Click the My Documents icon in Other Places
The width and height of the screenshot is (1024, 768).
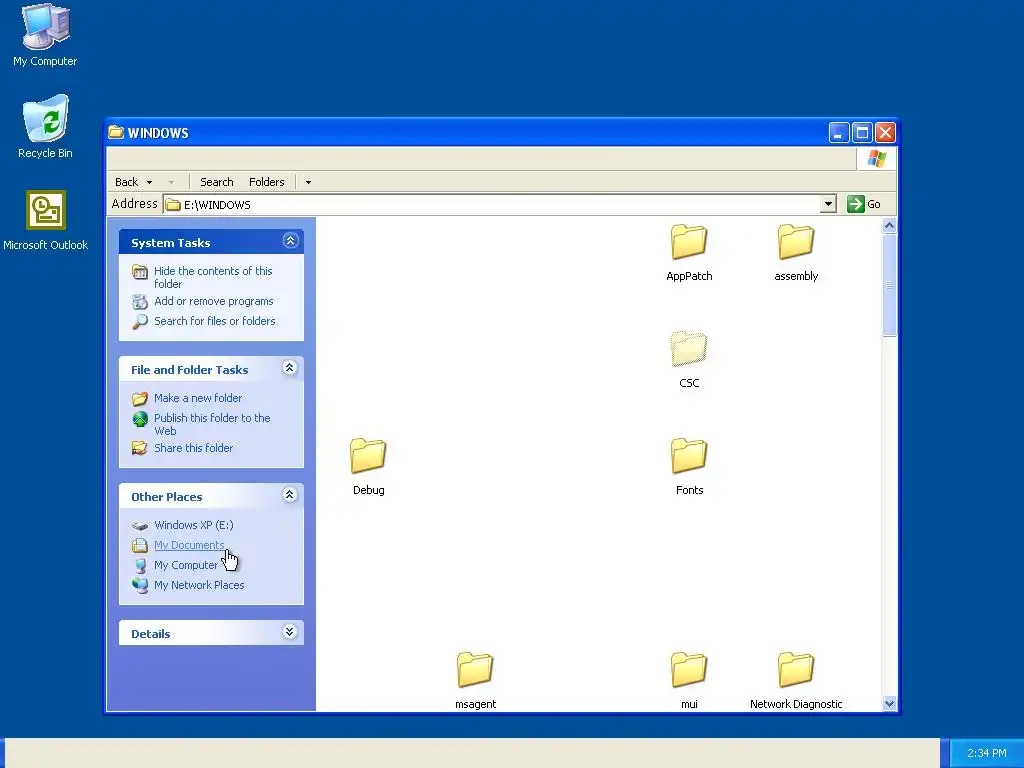pyautogui.click(x=140, y=545)
